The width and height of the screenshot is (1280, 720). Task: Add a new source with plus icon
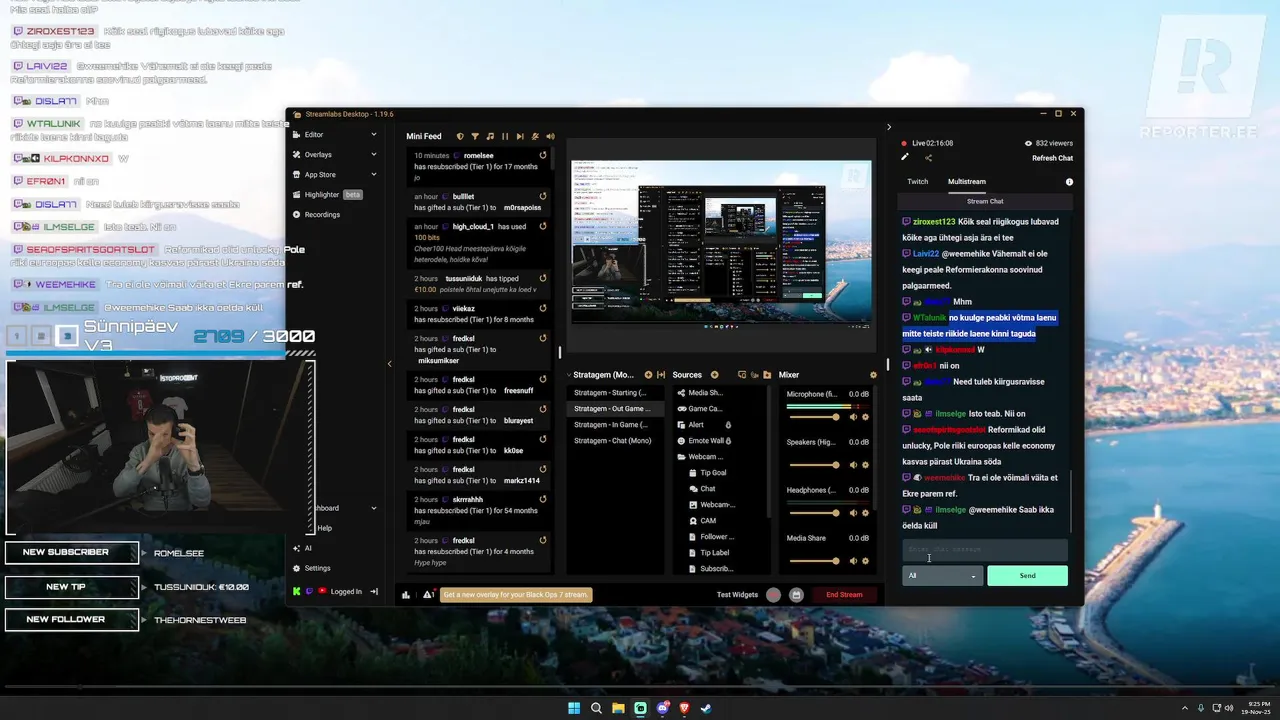pos(714,375)
